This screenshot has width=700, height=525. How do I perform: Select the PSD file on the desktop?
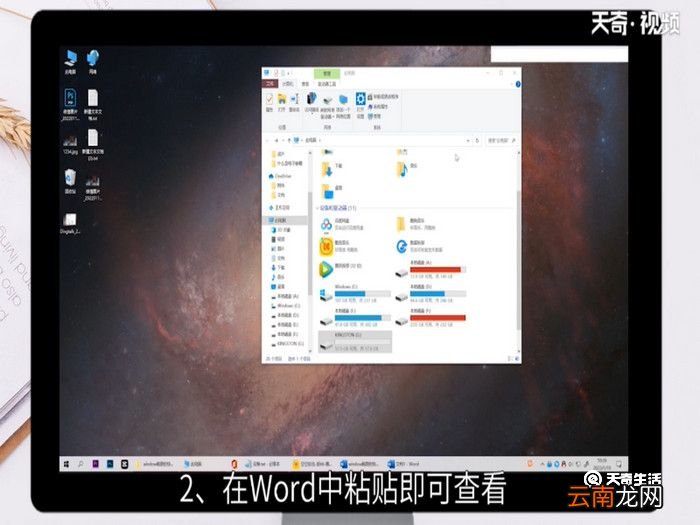coord(71,104)
